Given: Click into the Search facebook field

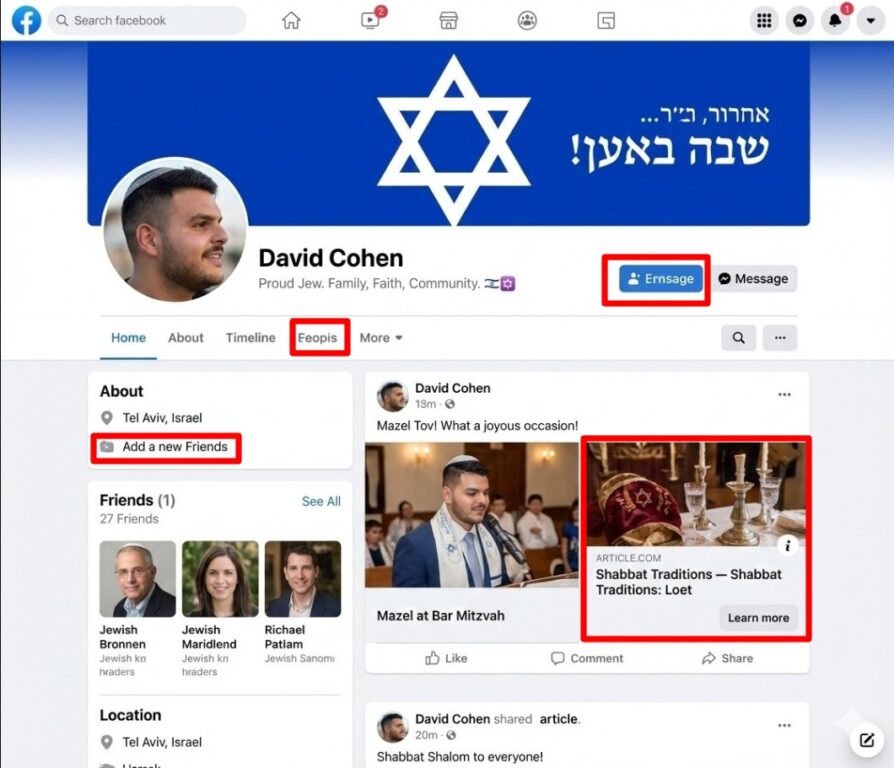Looking at the screenshot, I should coord(147,21).
